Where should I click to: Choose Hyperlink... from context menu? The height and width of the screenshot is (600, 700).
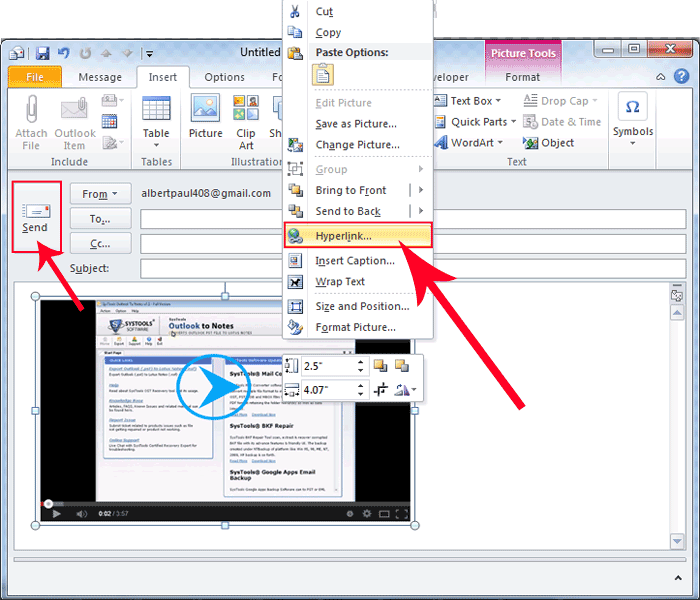[358, 235]
